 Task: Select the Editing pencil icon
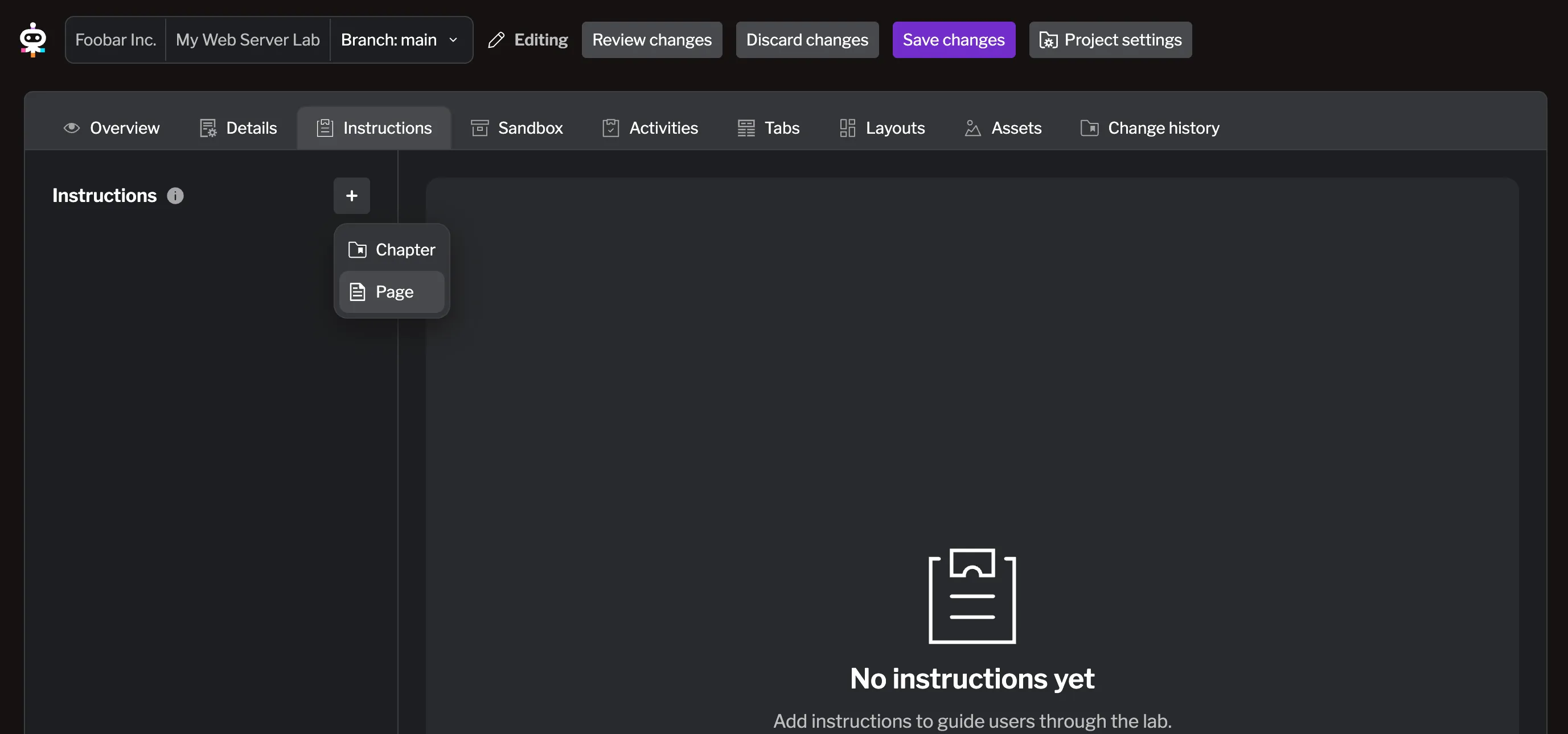tap(496, 39)
